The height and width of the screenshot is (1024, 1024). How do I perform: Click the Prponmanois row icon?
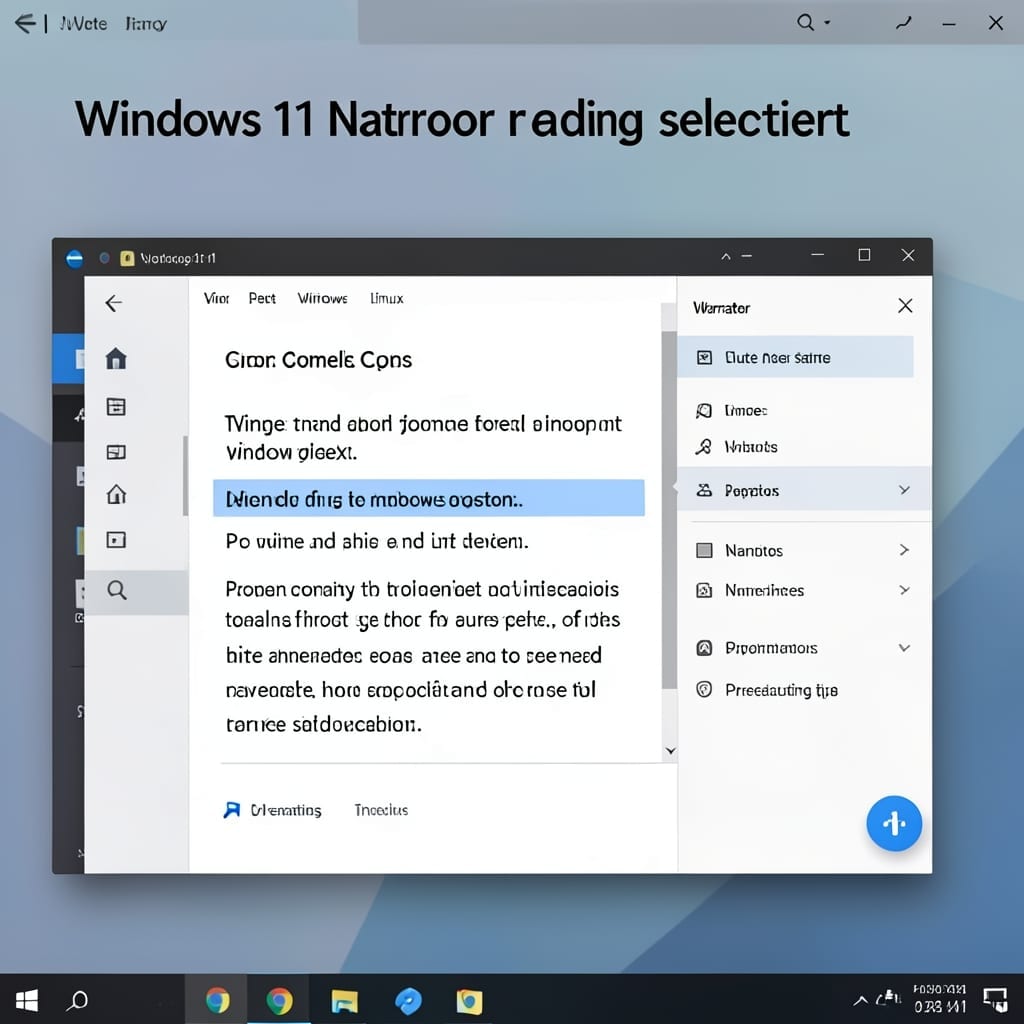tap(704, 648)
